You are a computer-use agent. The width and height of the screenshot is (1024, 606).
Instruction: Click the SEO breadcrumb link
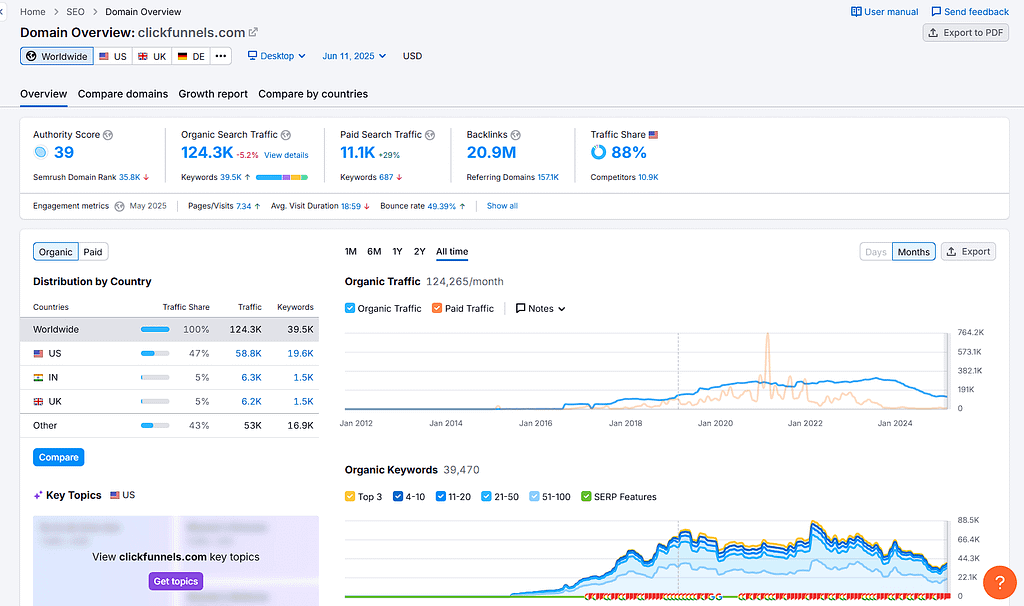pos(75,12)
